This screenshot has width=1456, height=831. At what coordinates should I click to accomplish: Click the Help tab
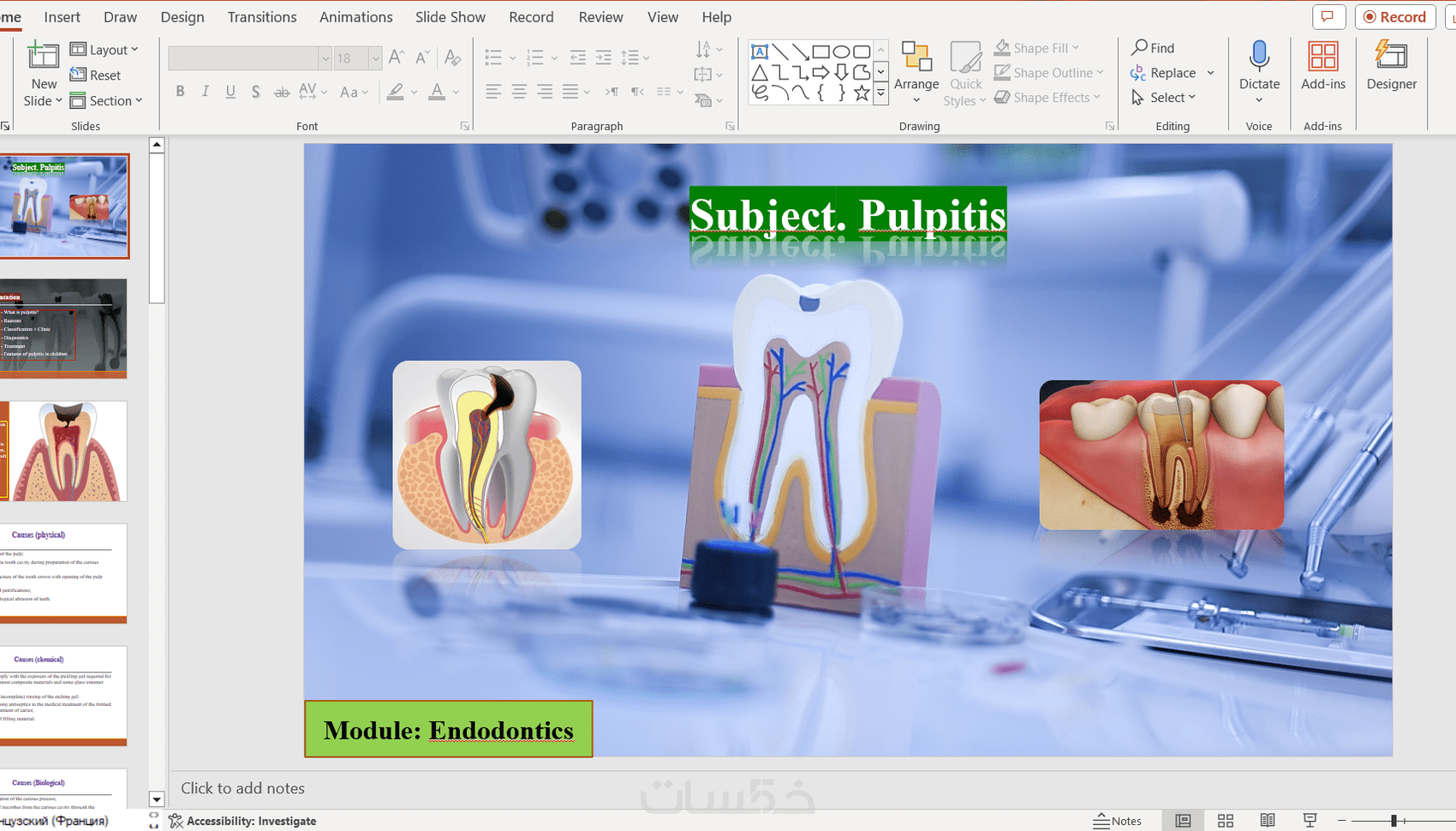(717, 17)
